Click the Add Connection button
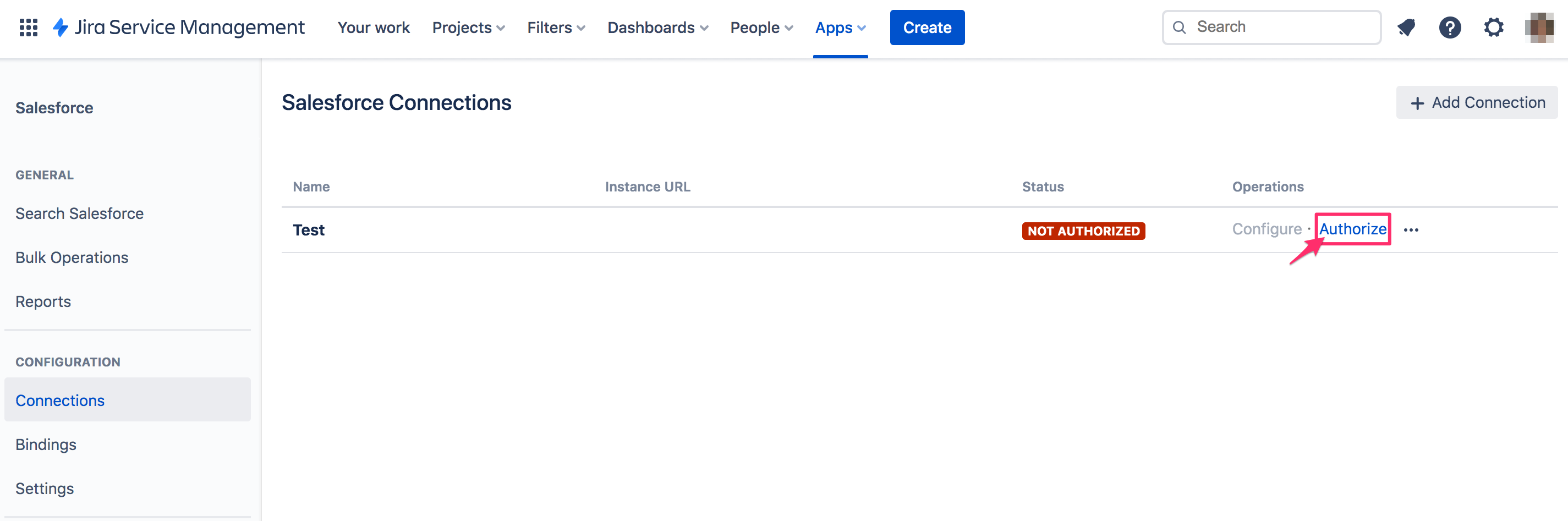Viewport: 1568px width, 521px height. 1477,102
